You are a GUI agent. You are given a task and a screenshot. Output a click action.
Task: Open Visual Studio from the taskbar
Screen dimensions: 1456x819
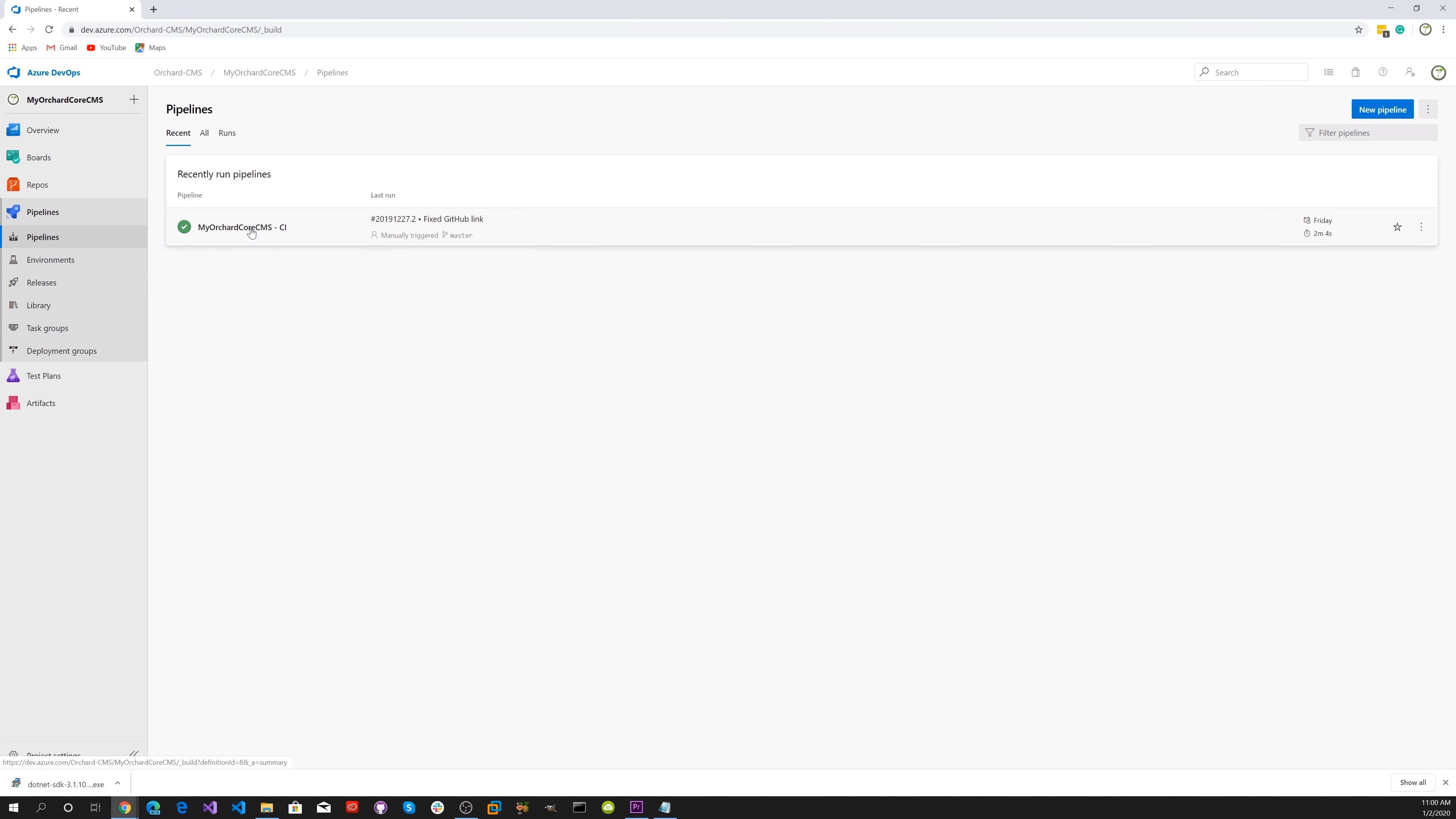210,807
